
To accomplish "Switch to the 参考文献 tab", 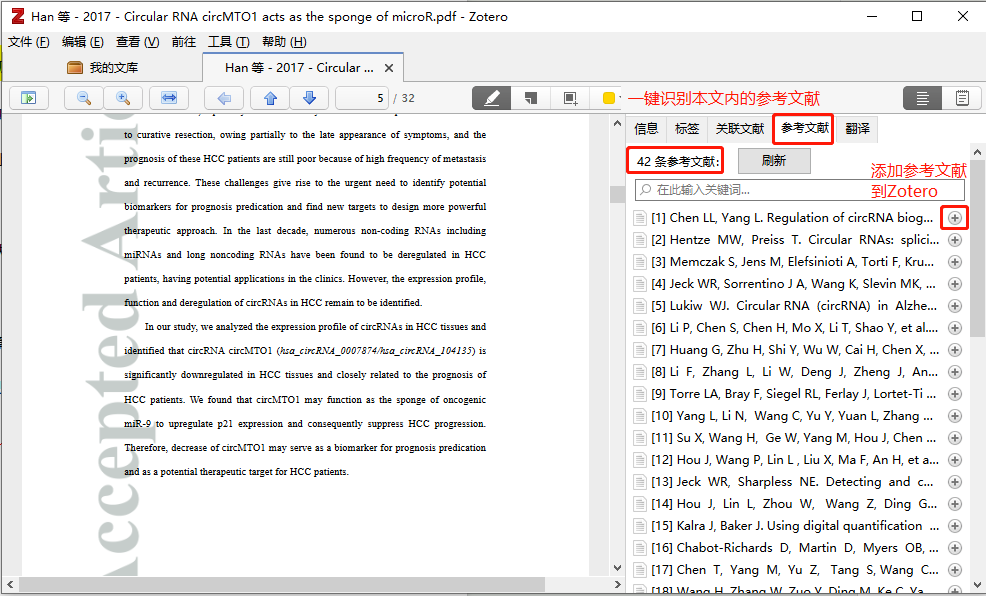I will [x=804, y=129].
